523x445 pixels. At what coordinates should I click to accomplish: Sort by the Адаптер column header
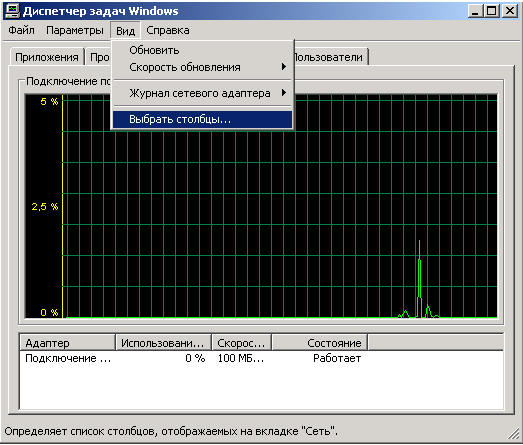point(67,343)
